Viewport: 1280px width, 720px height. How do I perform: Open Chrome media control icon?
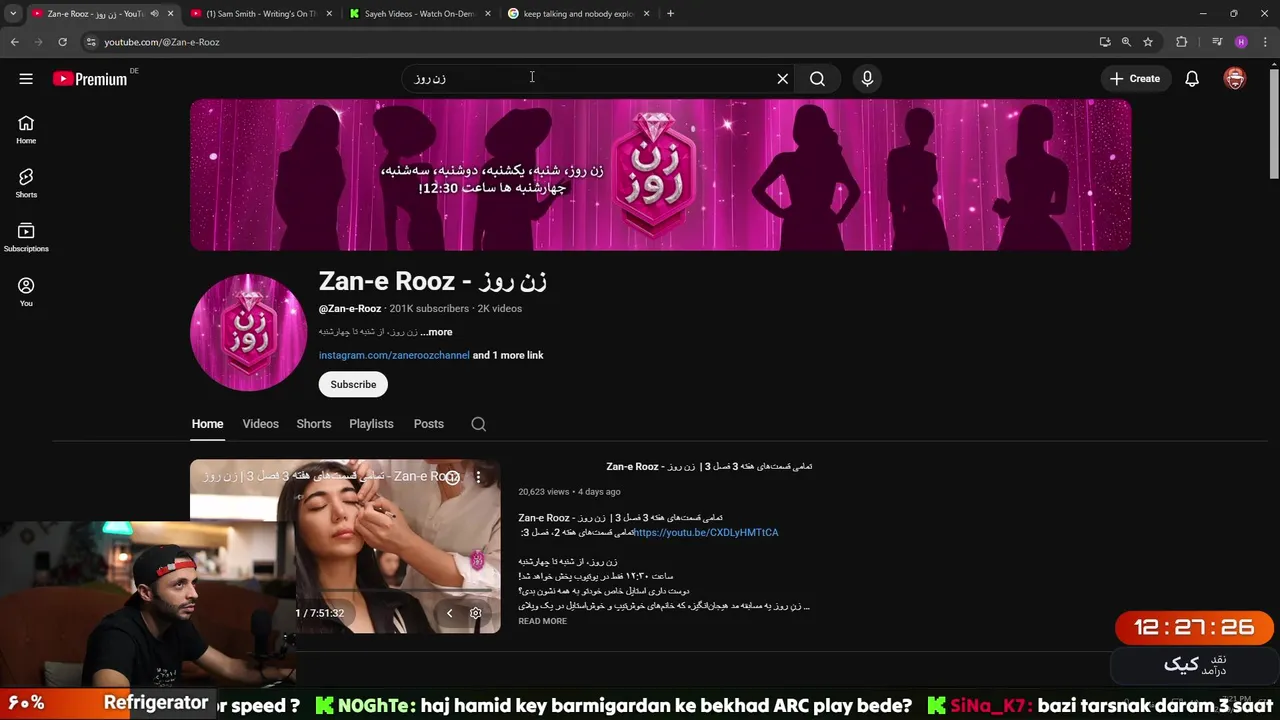(x=1216, y=42)
